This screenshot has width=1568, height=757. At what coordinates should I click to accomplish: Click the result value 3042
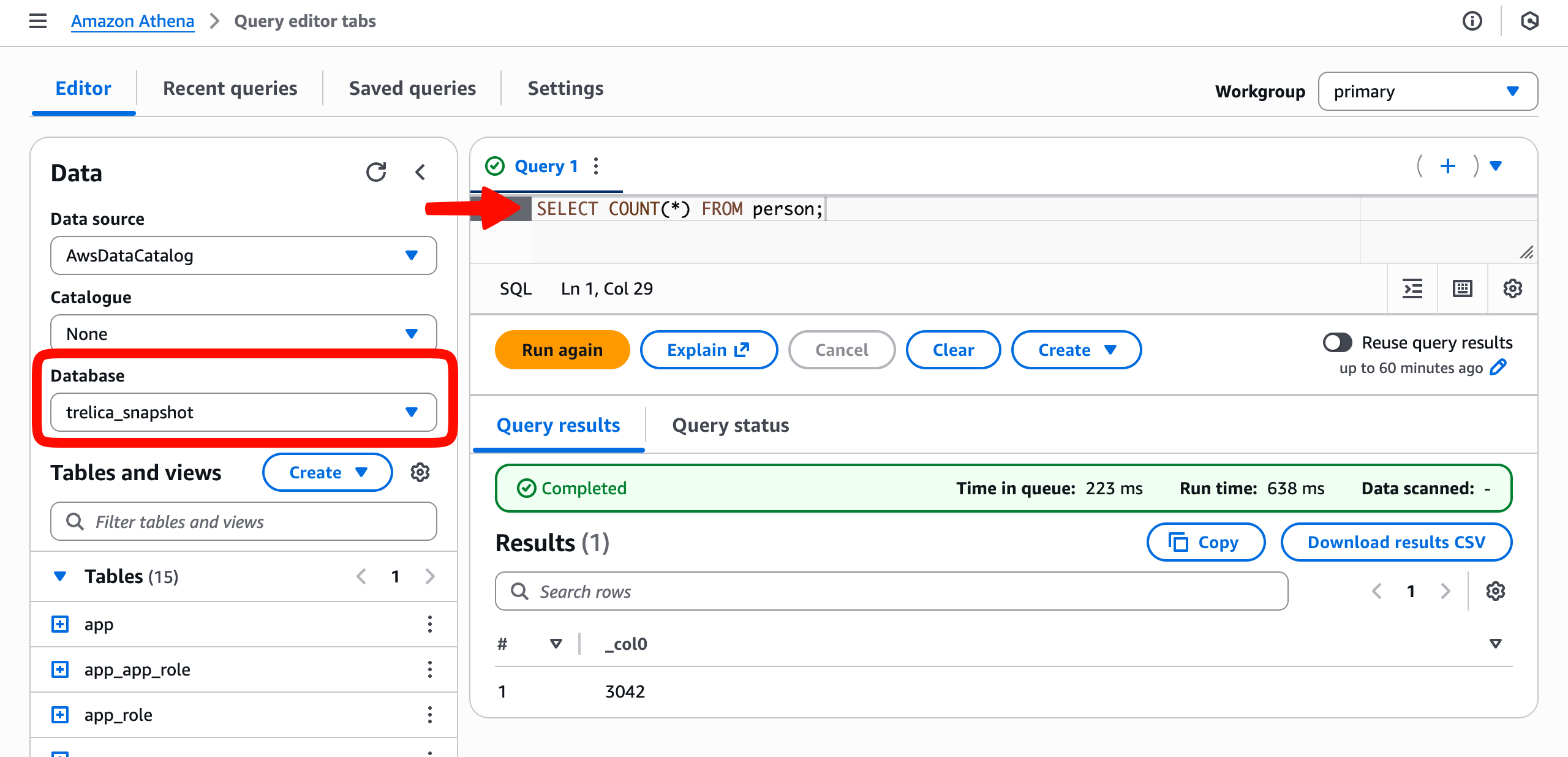click(625, 691)
